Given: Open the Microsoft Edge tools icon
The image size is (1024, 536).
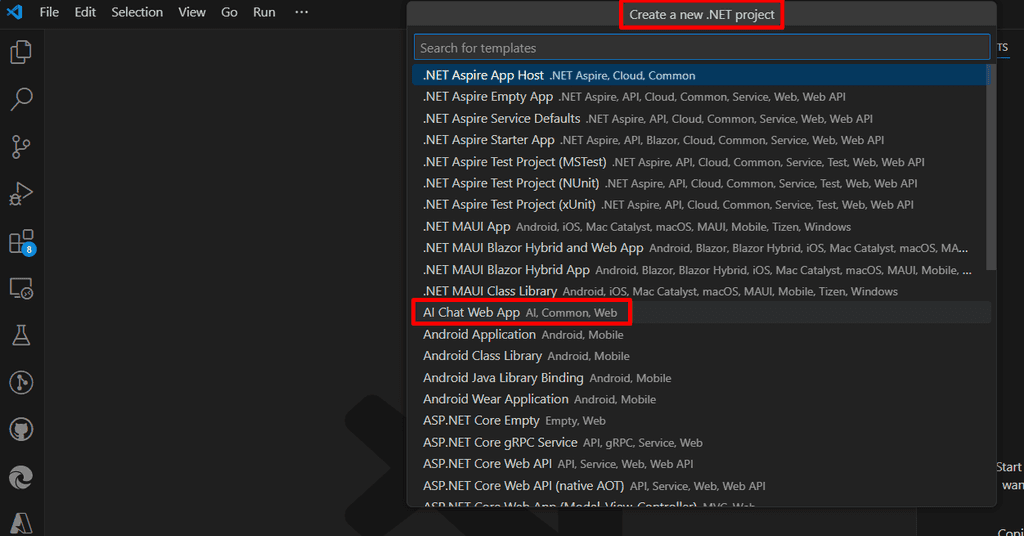Looking at the screenshot, I should (21, 477).
